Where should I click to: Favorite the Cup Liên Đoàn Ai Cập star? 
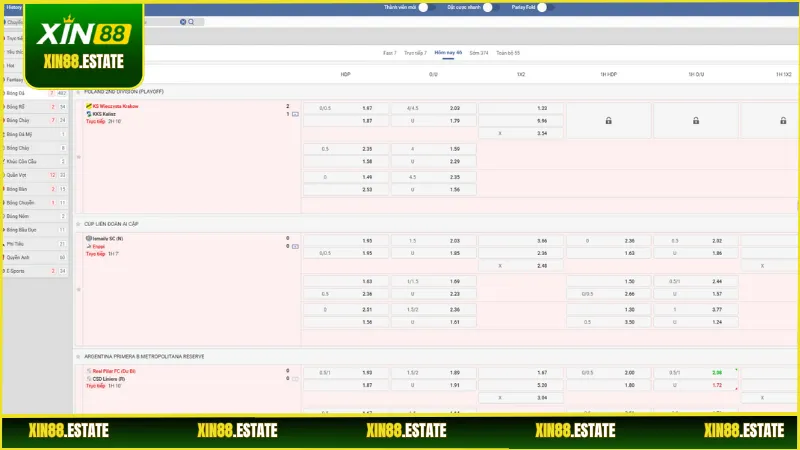pos(79,224)
